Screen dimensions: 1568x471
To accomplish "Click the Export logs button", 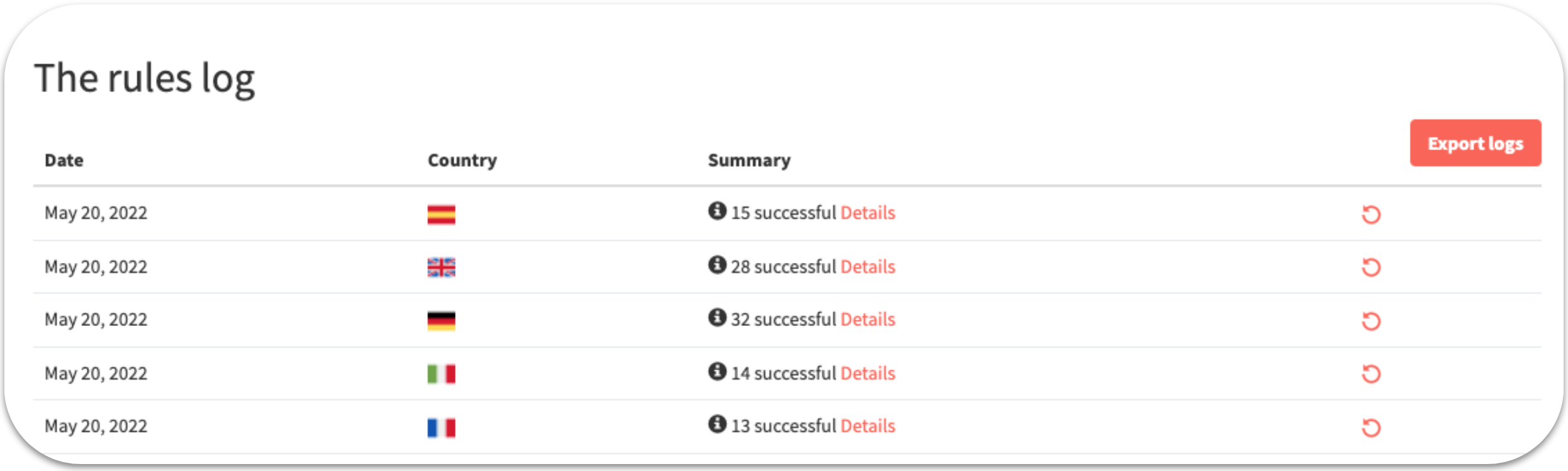I will [x=1475, y=143].
